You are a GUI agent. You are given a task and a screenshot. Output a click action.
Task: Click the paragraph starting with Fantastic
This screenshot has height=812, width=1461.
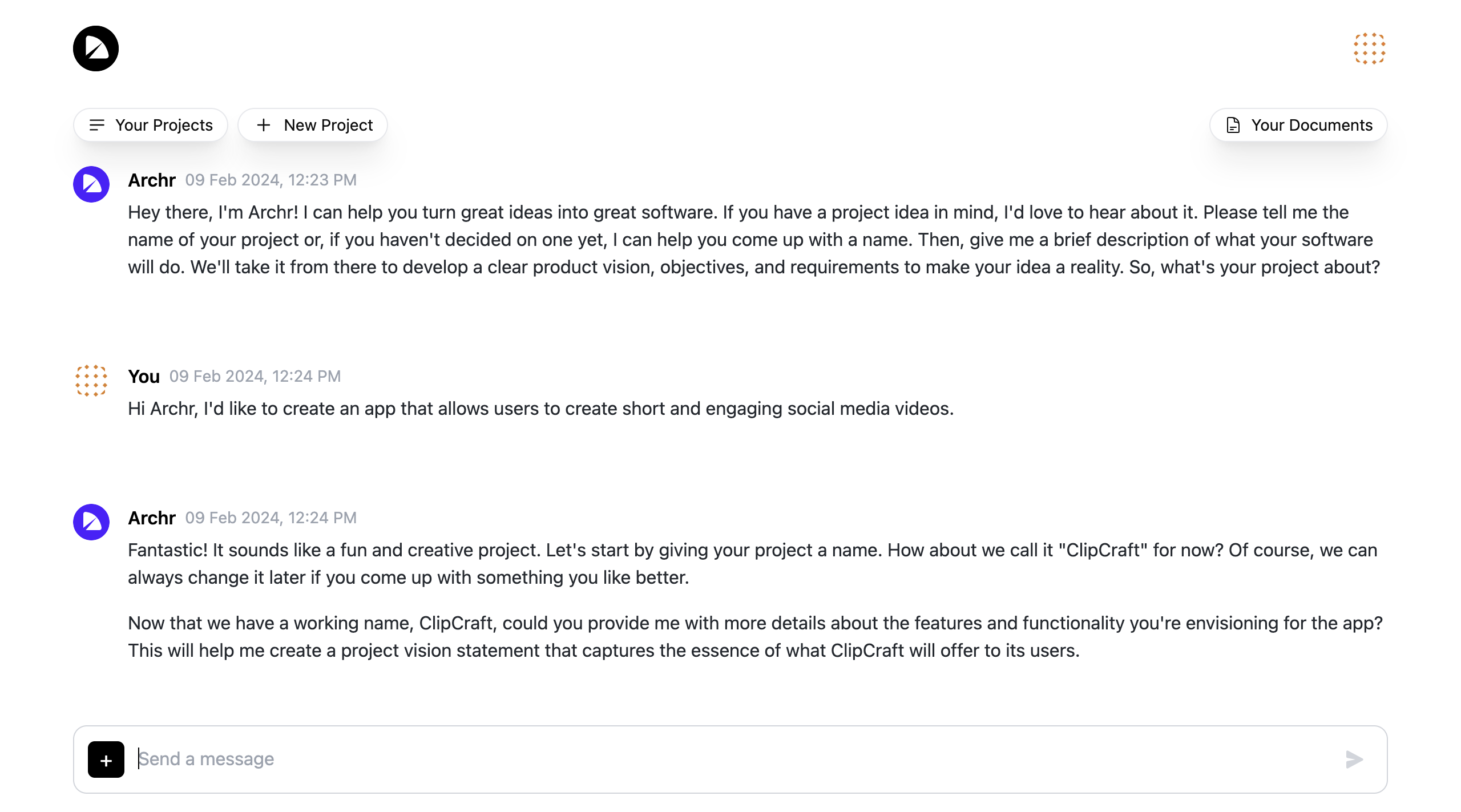(752, 564)
